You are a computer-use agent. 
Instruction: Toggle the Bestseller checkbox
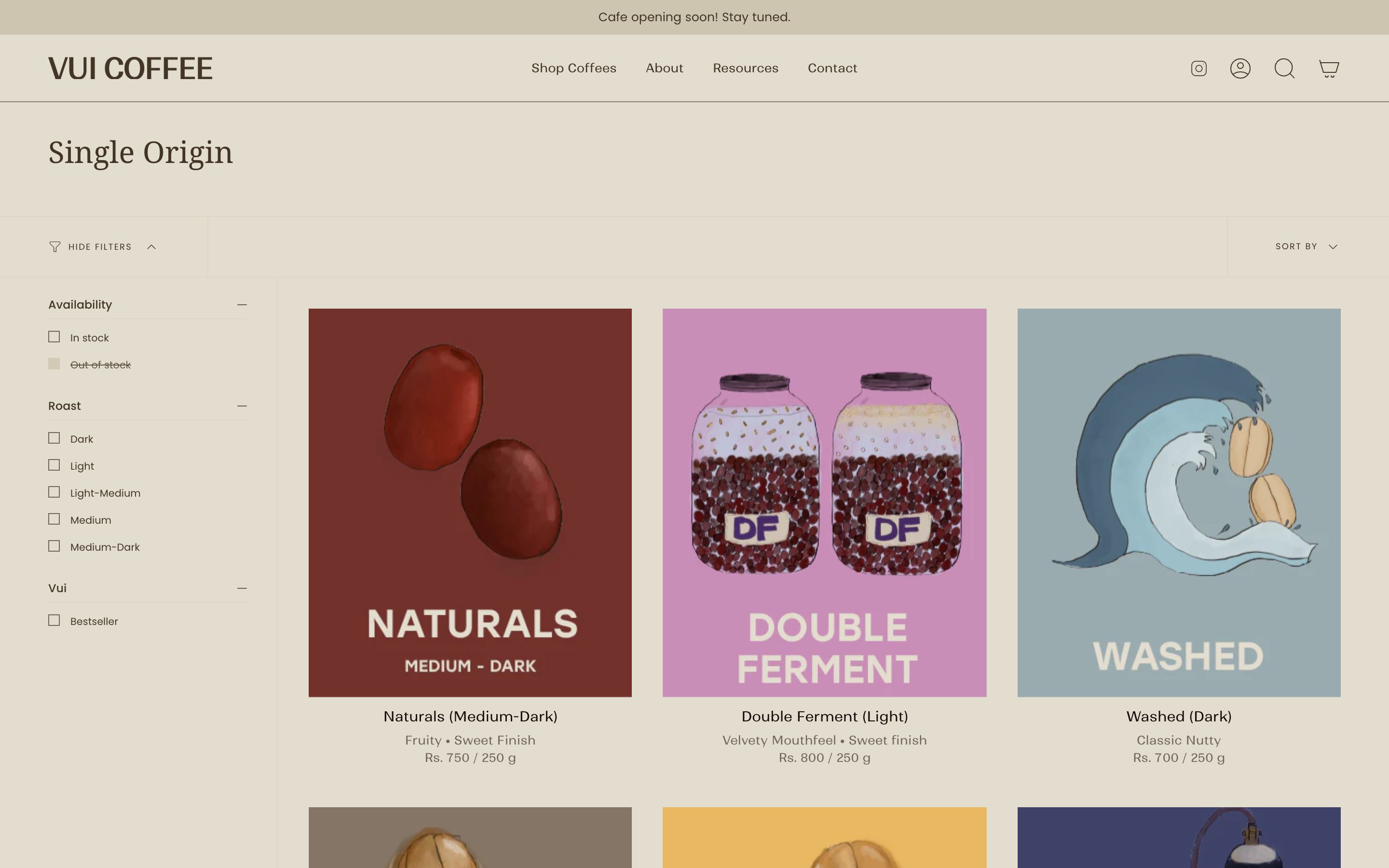pos(54,621)
